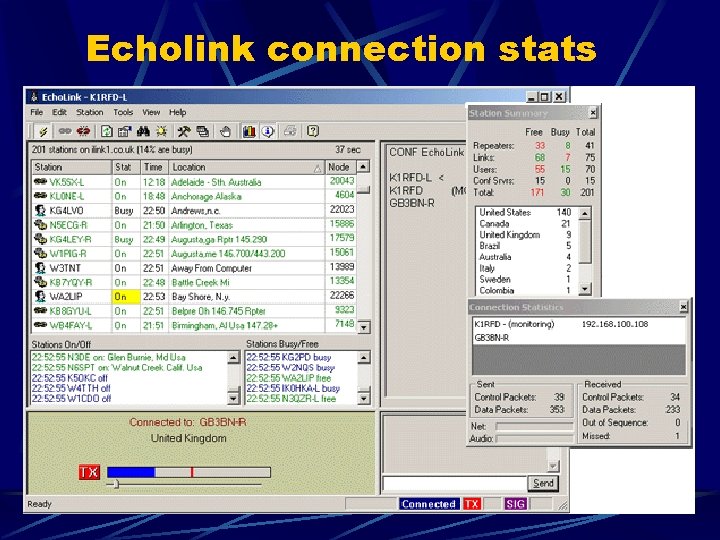Click the hand Busy toolbar icon
The width and height of the screenshot is (720, 540).
[x=225, y=132]
